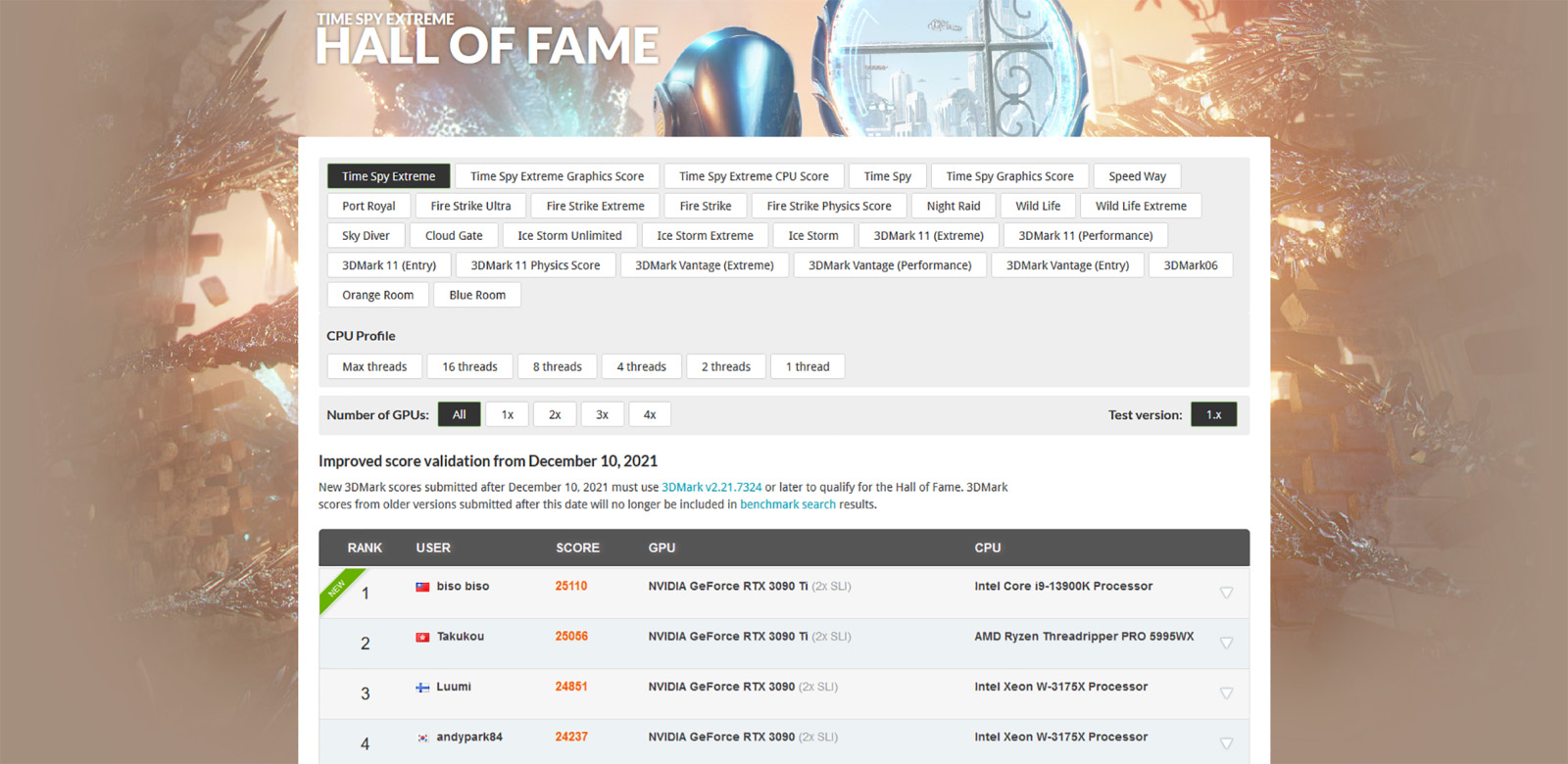Screen dimensions: 1568x764
Task: Click the flag icon beside andypark84
Action: pyautogui.click(x=422, y=738)
